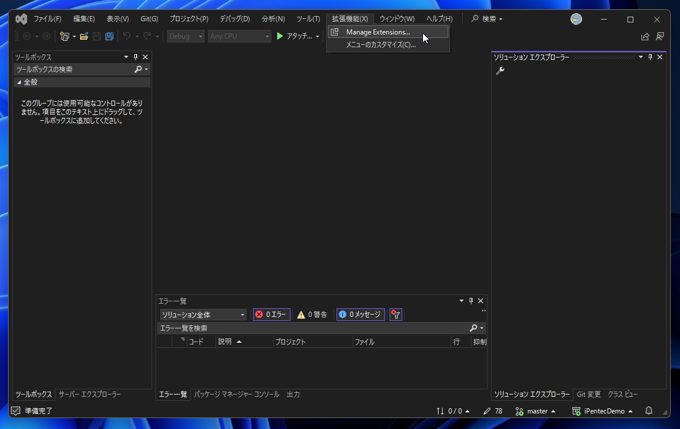Close the エラー一覧 panel
This screenshot has width=680, height=429.
481,301
